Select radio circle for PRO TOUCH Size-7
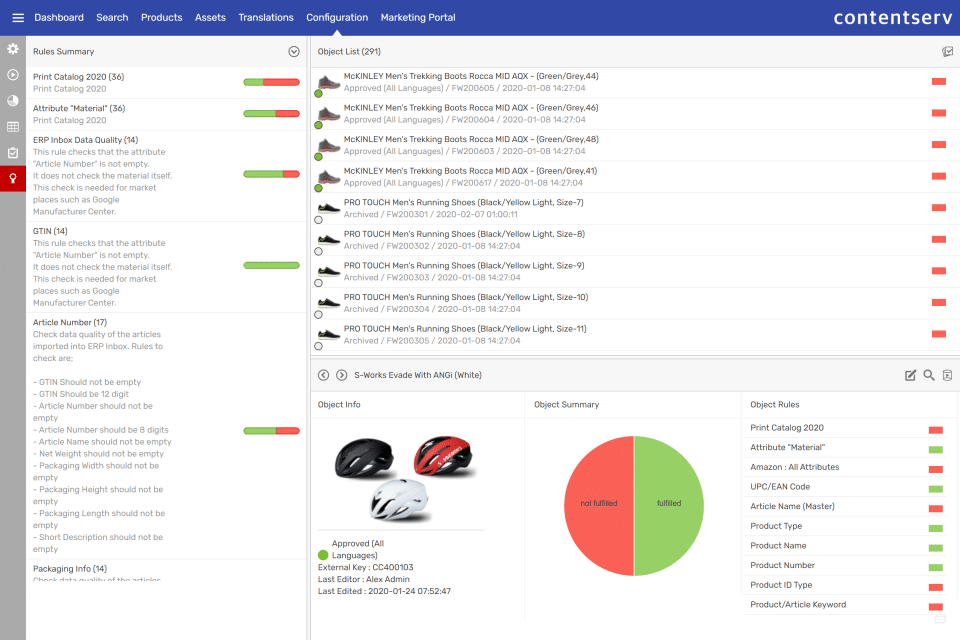This screenshot has height=640, width=960. click(x=318, y=220)
